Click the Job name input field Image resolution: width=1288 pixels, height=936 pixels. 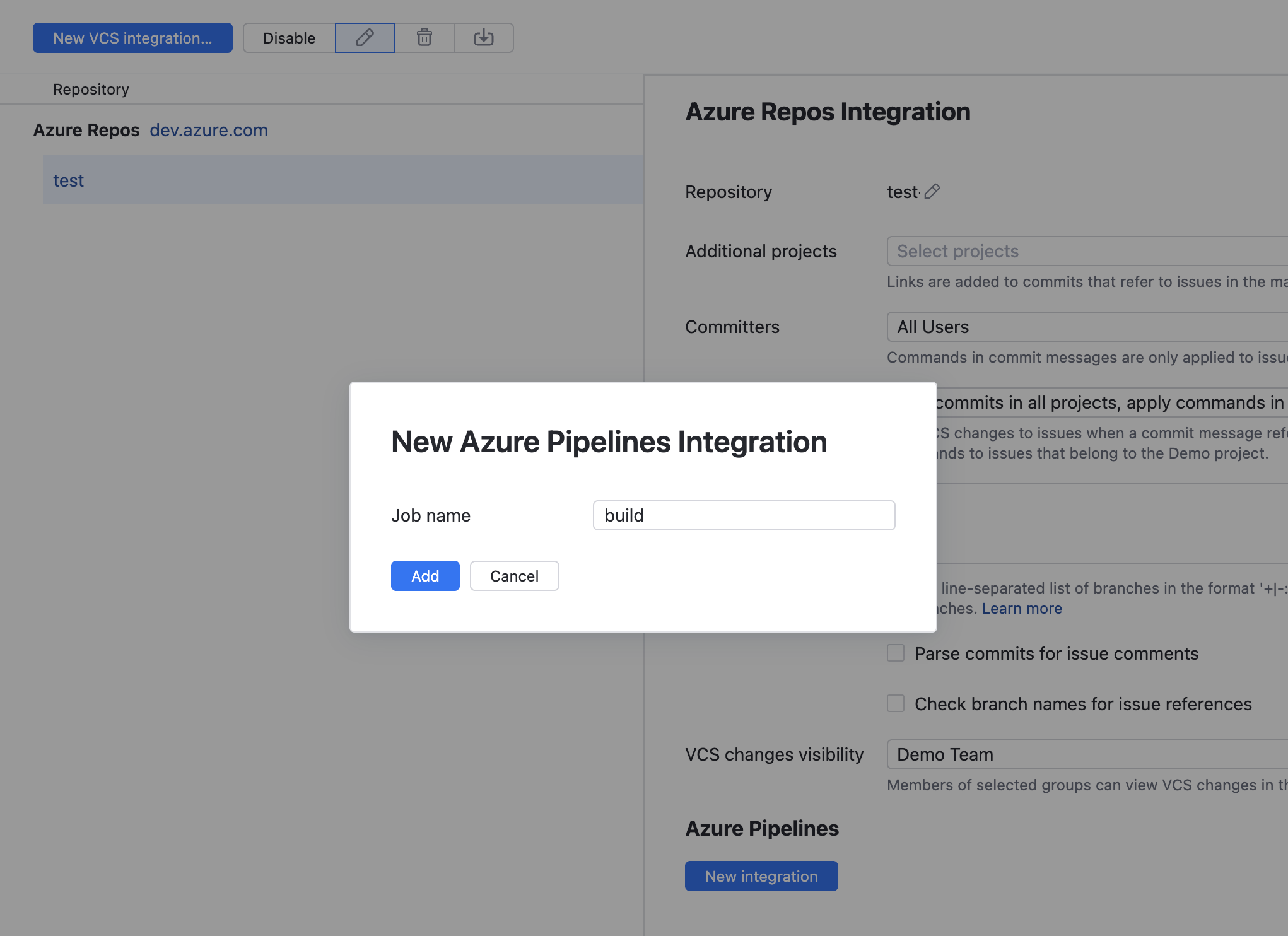coord(743,515)
